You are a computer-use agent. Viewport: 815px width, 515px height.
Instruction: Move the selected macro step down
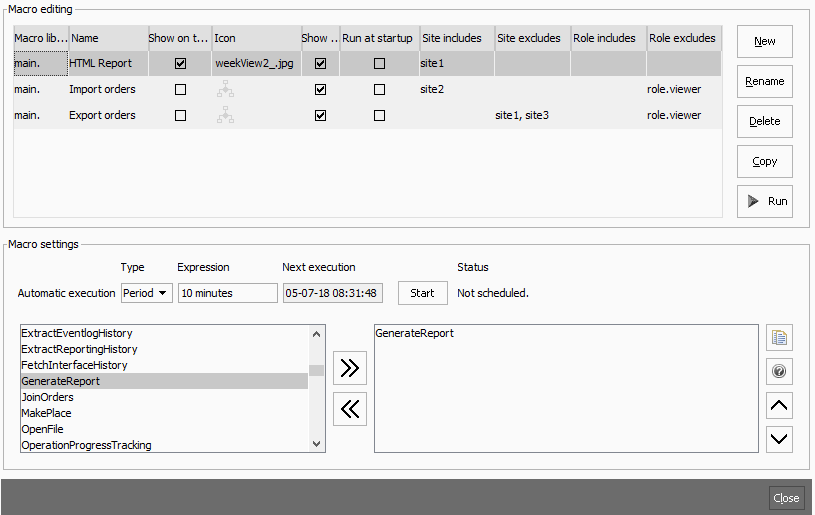coord(779,438)
